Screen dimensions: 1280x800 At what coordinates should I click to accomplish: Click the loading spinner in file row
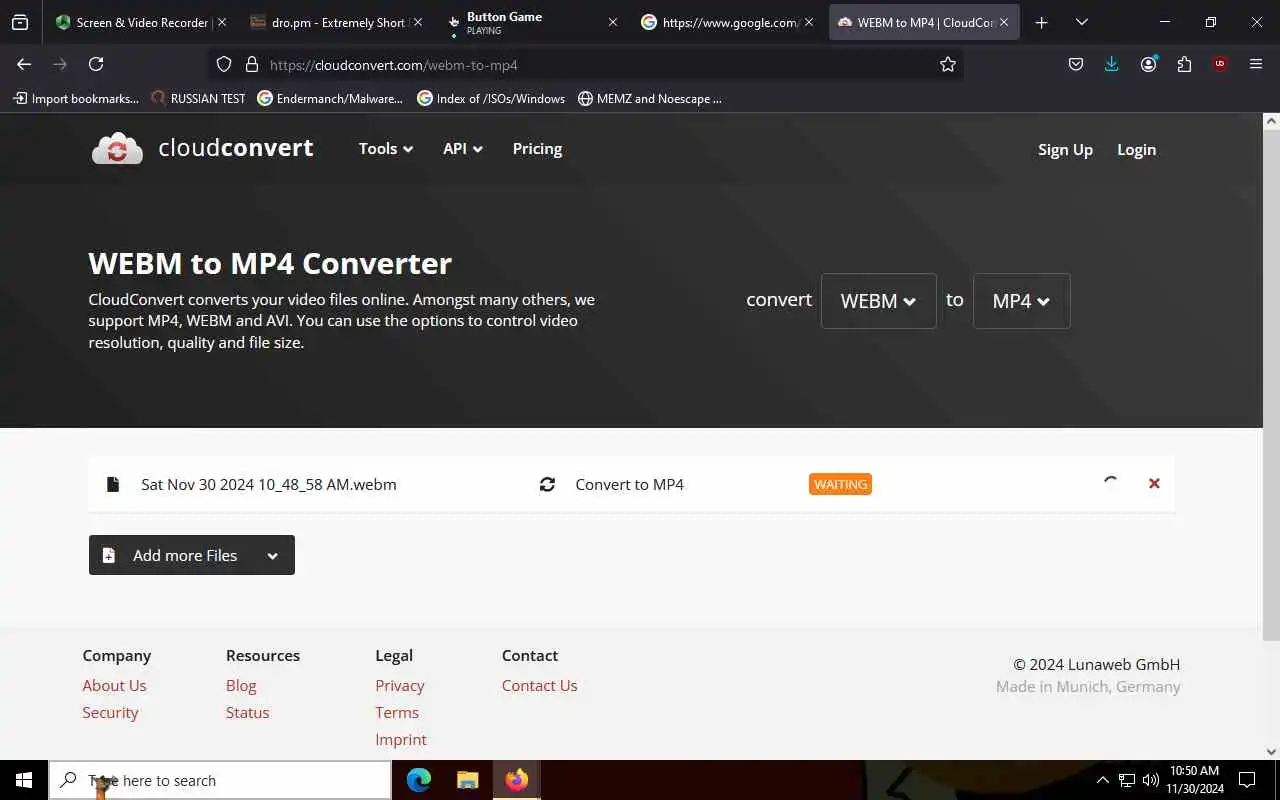coord(1110,483)
